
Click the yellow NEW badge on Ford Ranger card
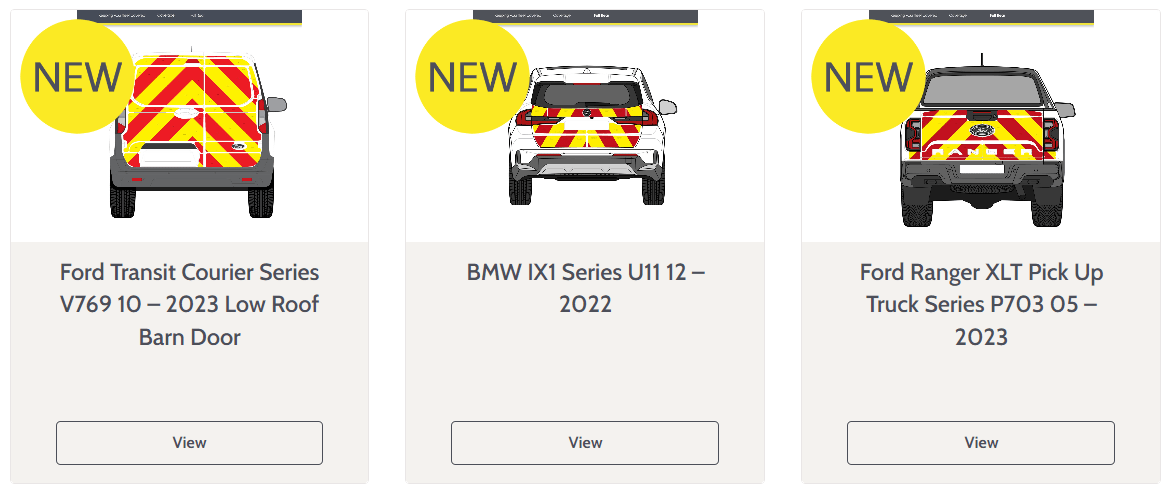coord(869,76)
